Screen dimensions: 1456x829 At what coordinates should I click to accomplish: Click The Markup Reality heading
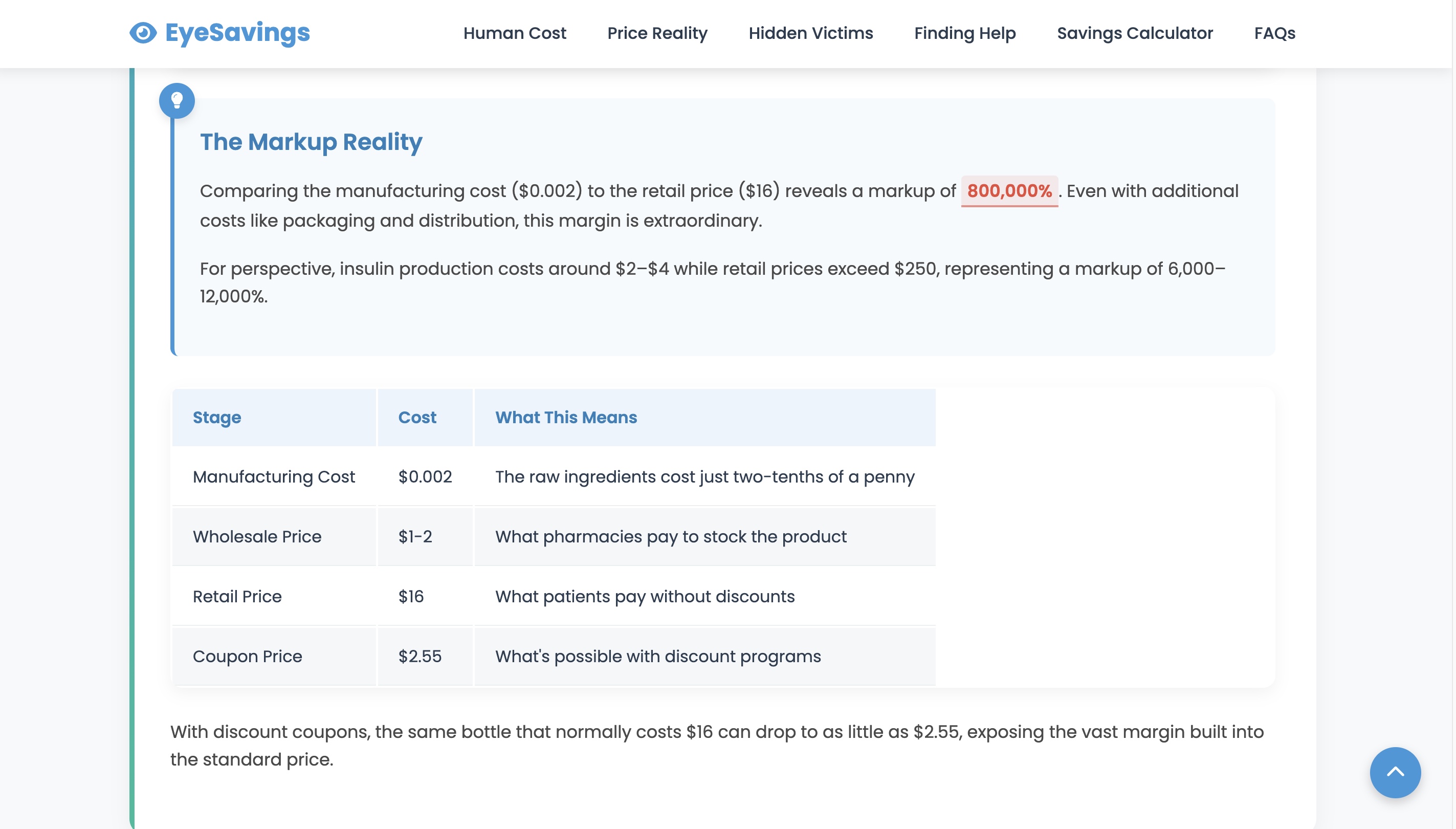click(311, 142)
